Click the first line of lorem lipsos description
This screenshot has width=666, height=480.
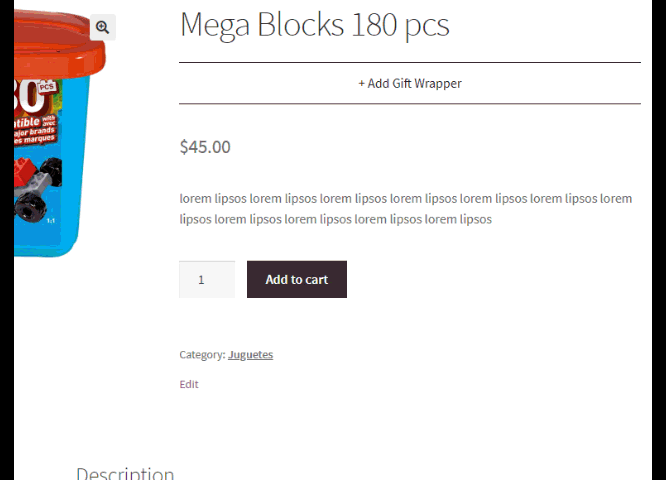406,198
